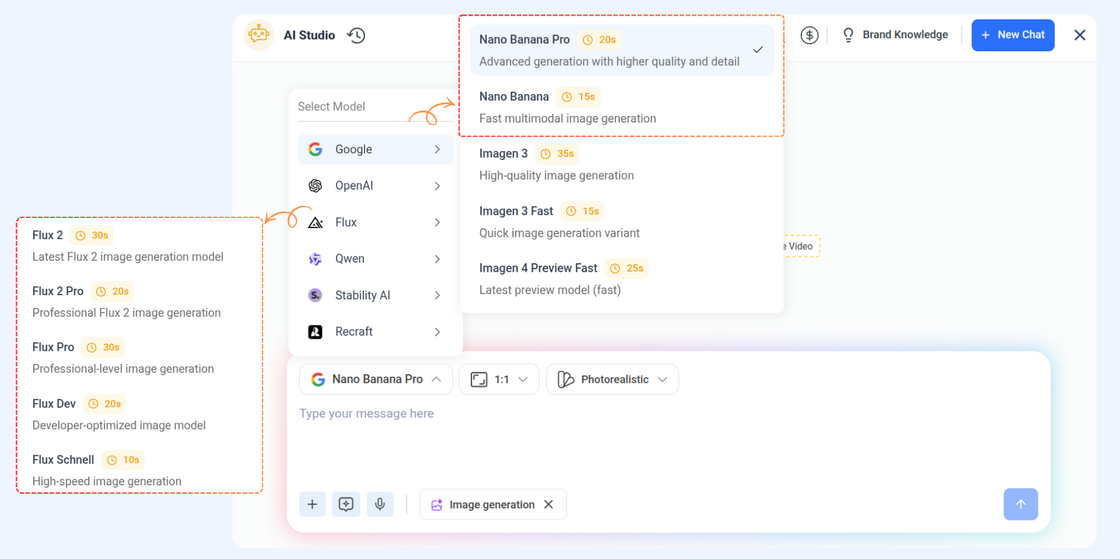The width and height of the screenshot is (1120, 559).
Task: Click the add-media icon beside plus
Action: (x=346, y=504)
